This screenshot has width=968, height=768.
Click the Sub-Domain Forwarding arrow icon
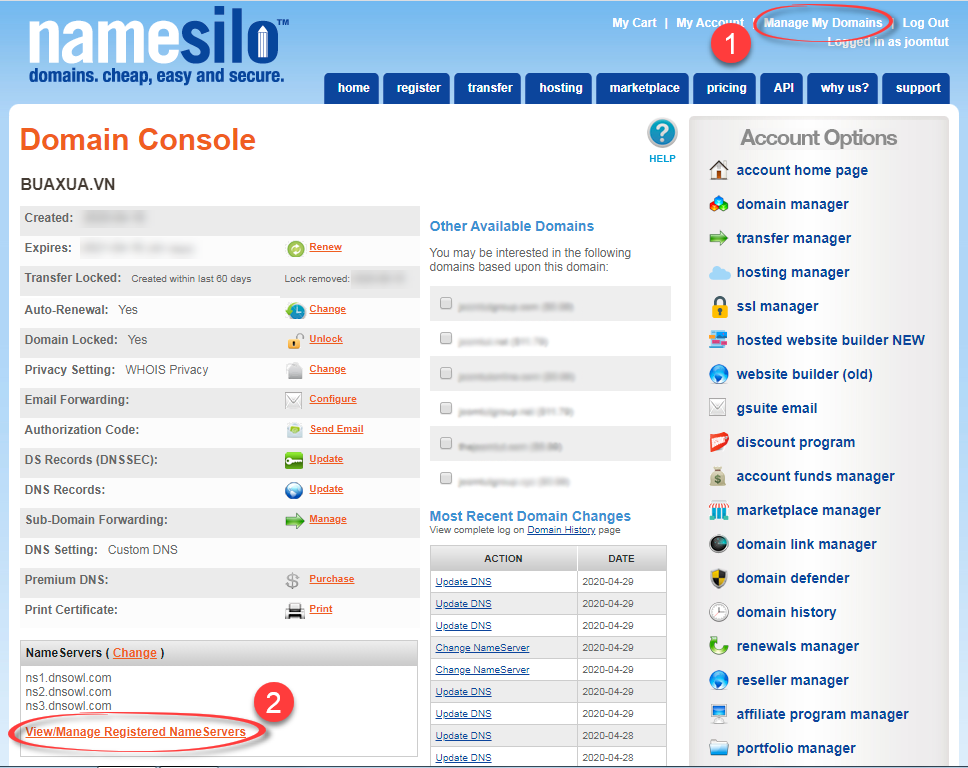tap(294, 520)
